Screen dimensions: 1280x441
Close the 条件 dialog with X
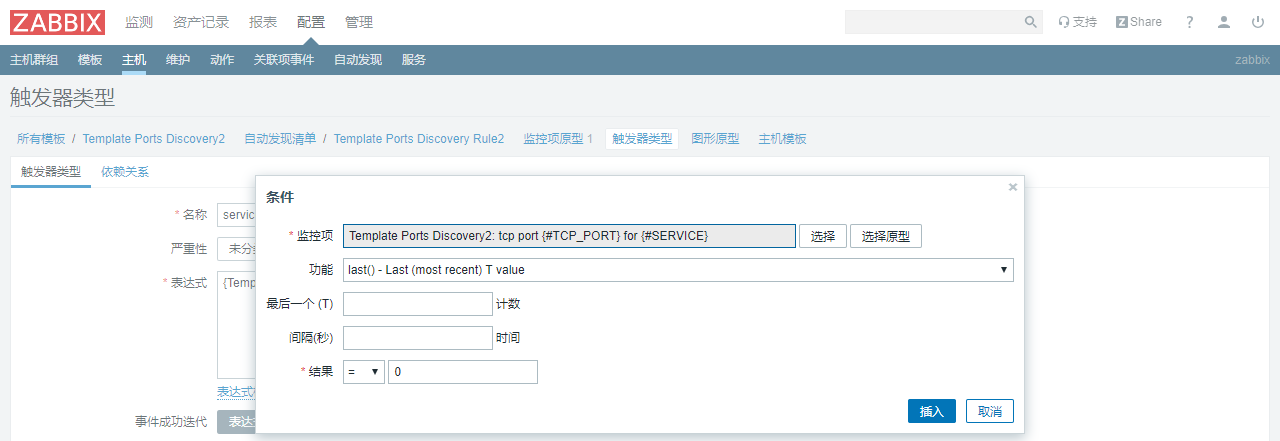point(1013,187)
